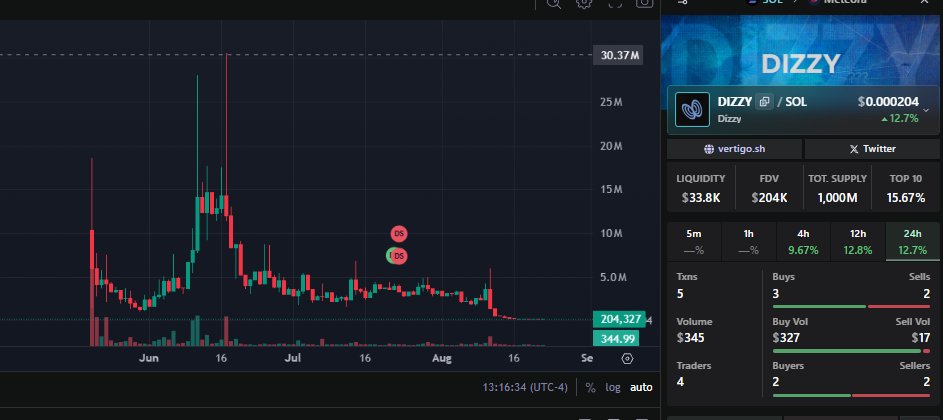Click the $0.000204 price text
943x420 pixels.
click(888, 102)
